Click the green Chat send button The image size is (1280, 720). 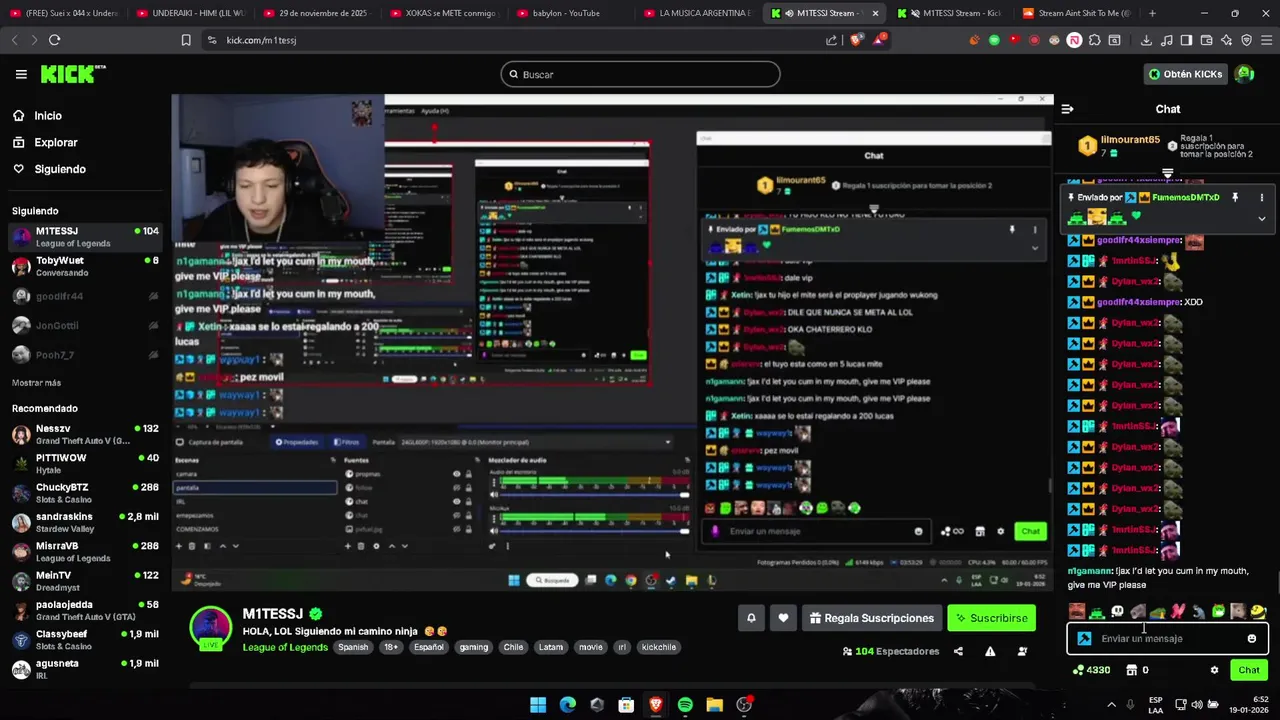[1249, 670]
